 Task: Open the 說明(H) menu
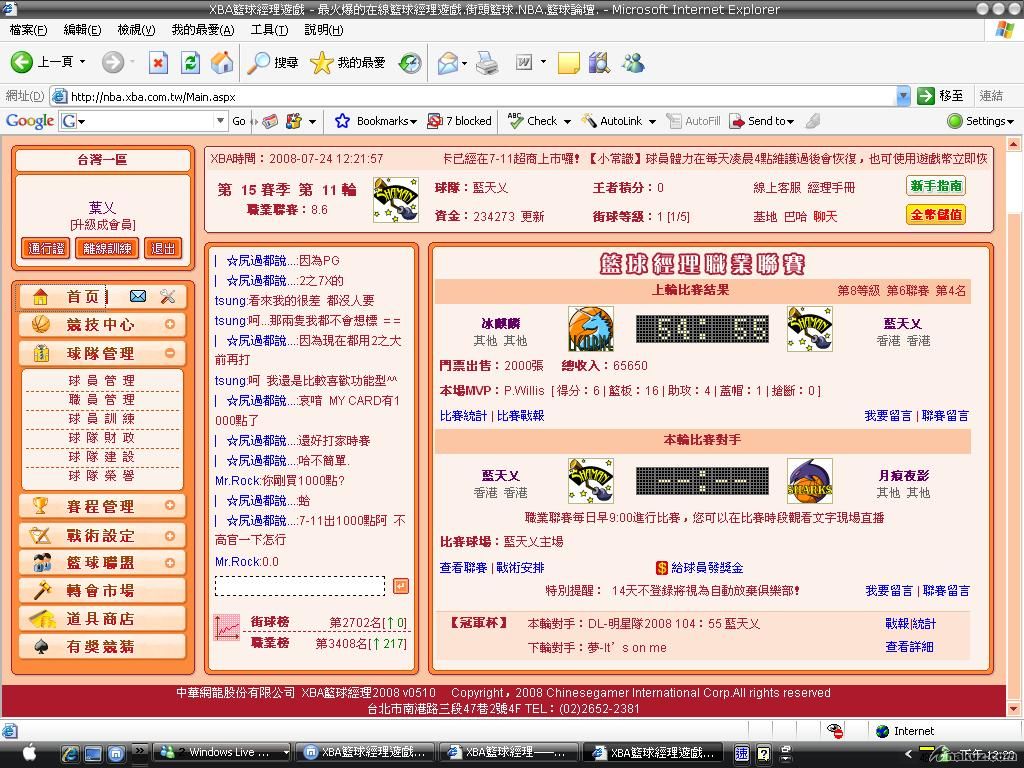coord(324,29)
